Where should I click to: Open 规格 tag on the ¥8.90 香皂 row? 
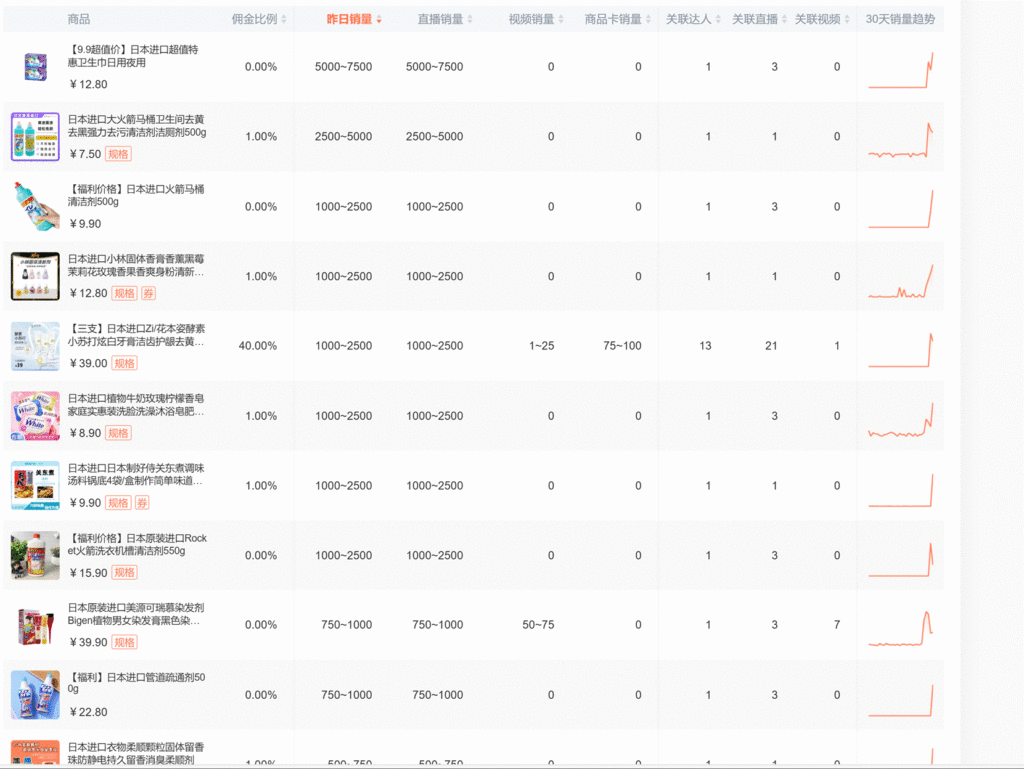tap(118, 433)
